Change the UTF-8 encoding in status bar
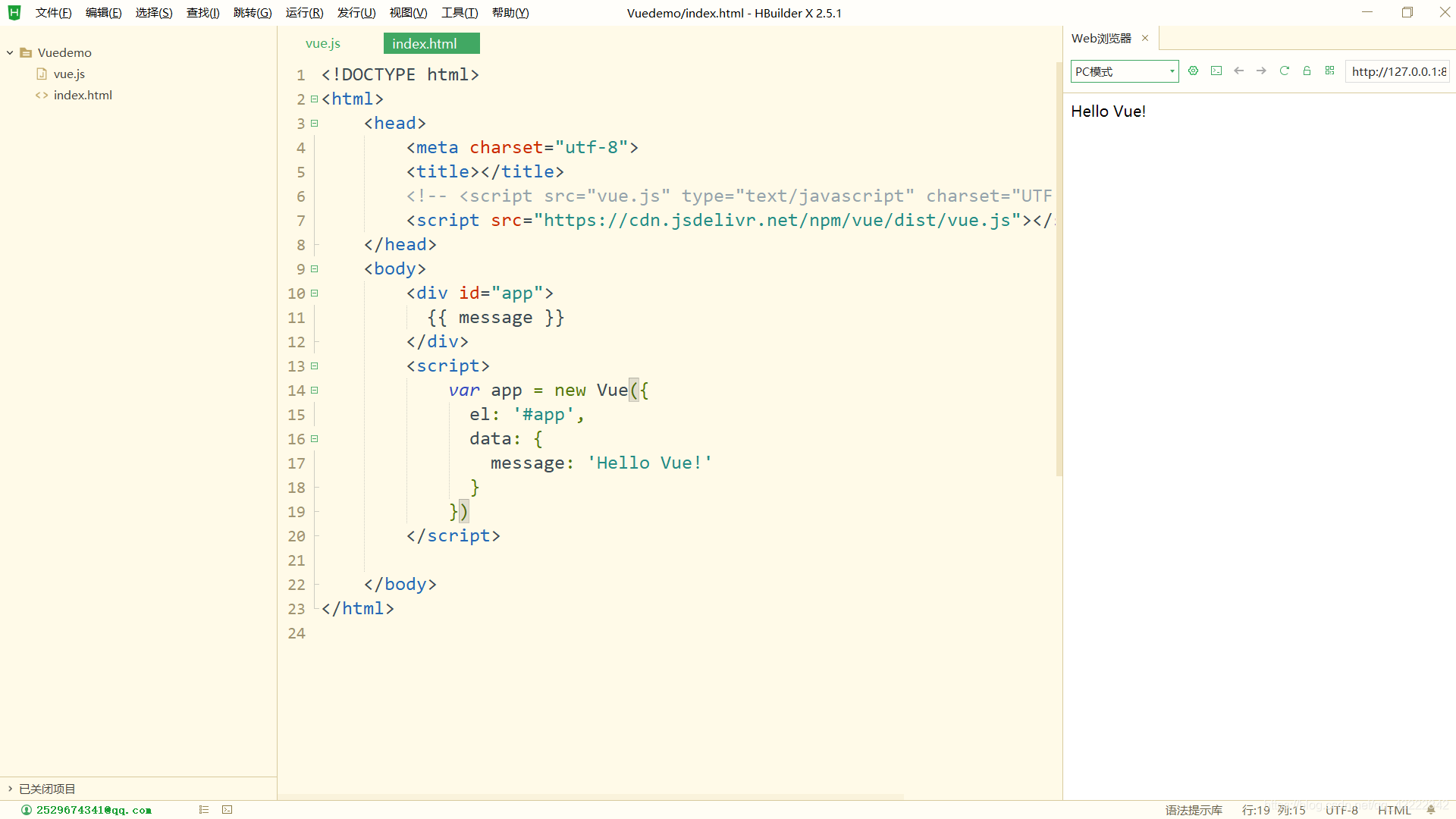This screenshot has width=1456, height=819. tap(1341, 810)
